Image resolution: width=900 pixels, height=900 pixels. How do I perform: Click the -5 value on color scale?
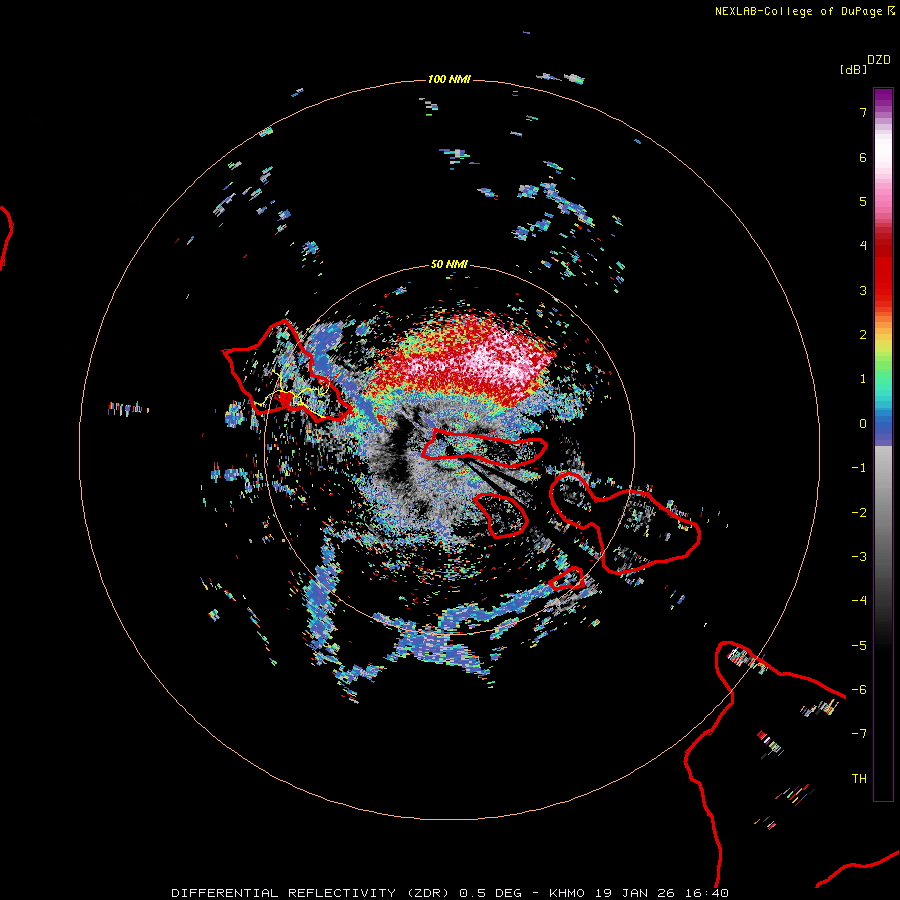point(859,646)
